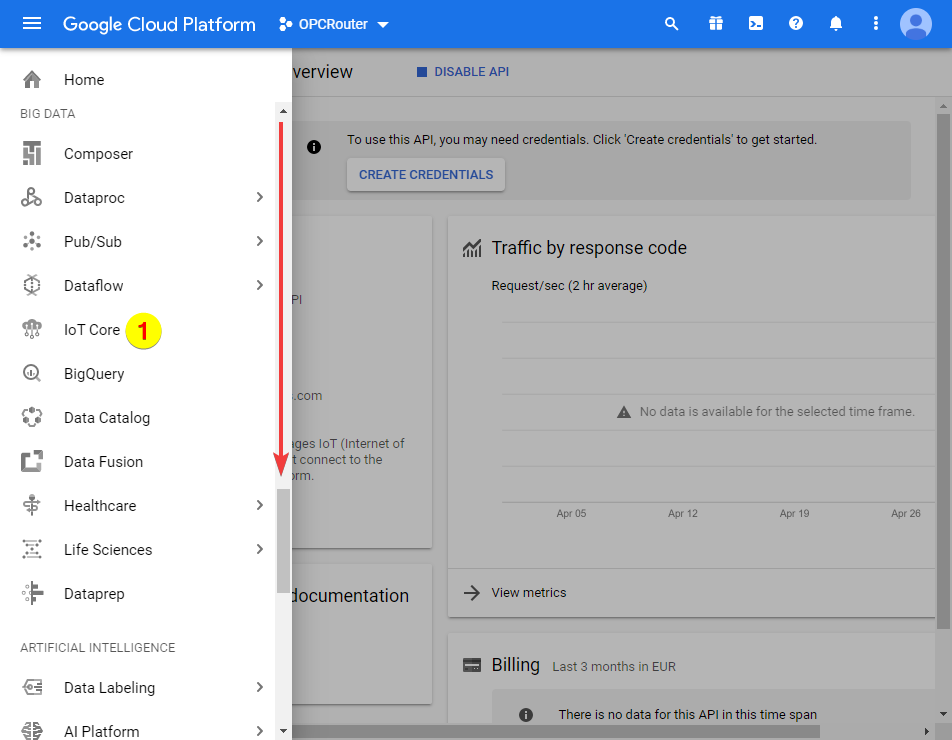Open the Dataprep service
Image resolution: width=952 pixels, height=740 pixels.
pos(94,593)
